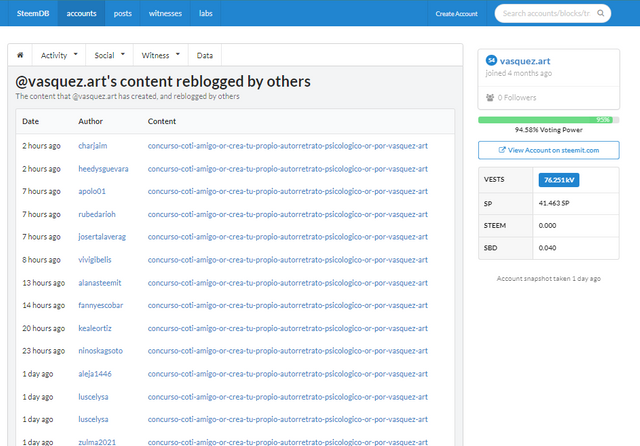The width and height of the screenshot is (640, 446).
Task: Open the content link in alanasteemit's row
Action: coord(288,282)
